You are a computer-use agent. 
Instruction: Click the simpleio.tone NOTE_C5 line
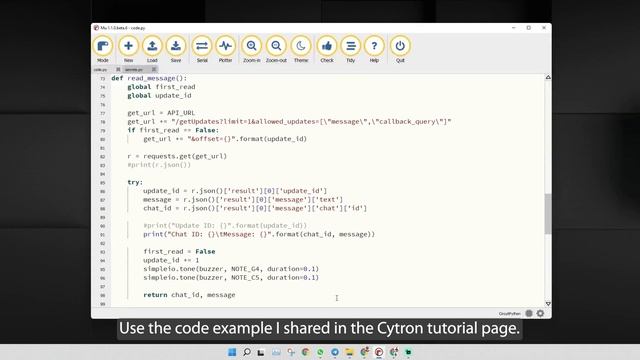[x=231, y=278]
